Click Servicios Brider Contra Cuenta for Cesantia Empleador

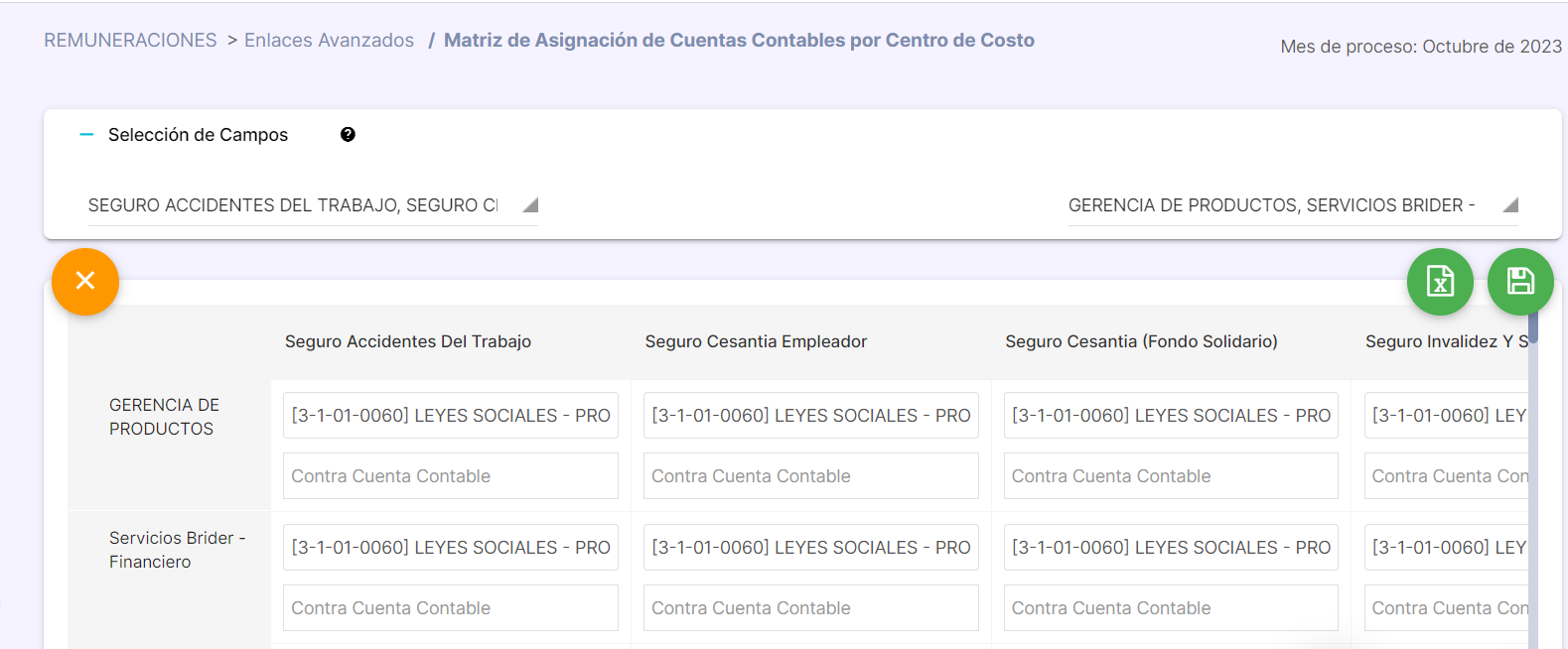(811, 608)
